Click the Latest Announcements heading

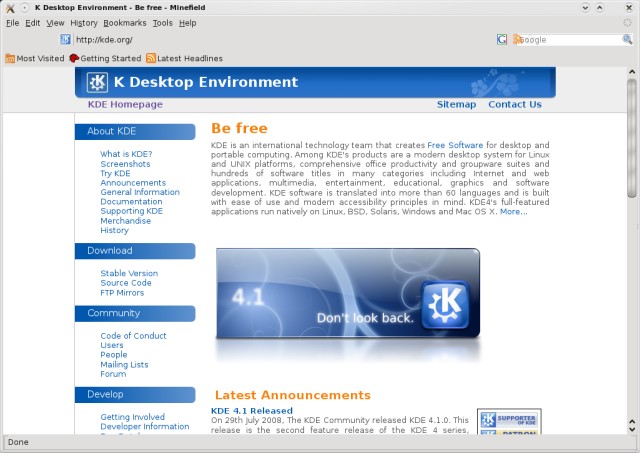click(293, 395)
